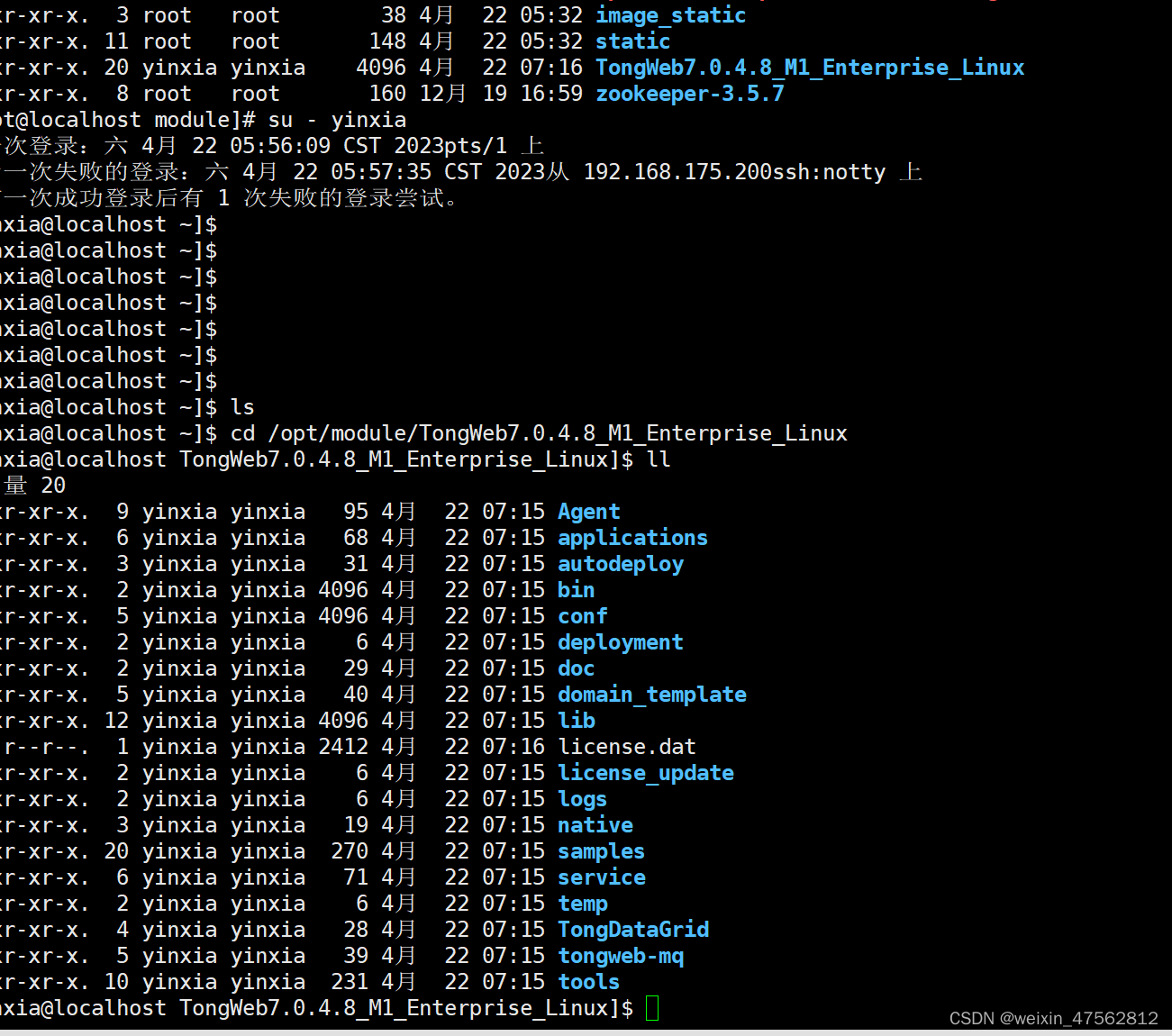The height and width of the screenshot is (1036, 1172).
Task: Select the TongDataGrid directory name
Action: pos(632,930)
